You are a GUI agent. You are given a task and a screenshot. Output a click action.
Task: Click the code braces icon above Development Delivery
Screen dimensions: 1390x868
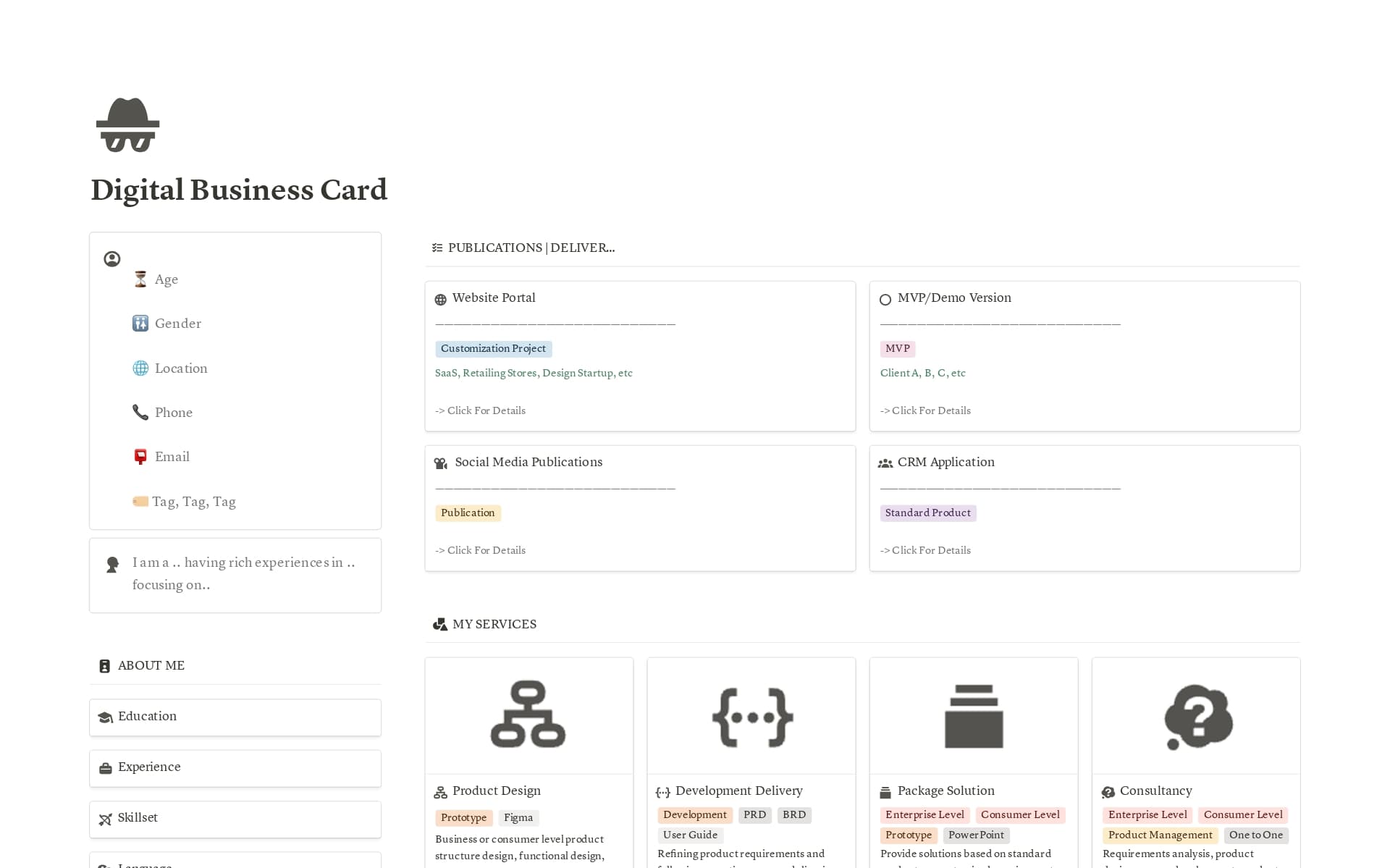[751, 715]
